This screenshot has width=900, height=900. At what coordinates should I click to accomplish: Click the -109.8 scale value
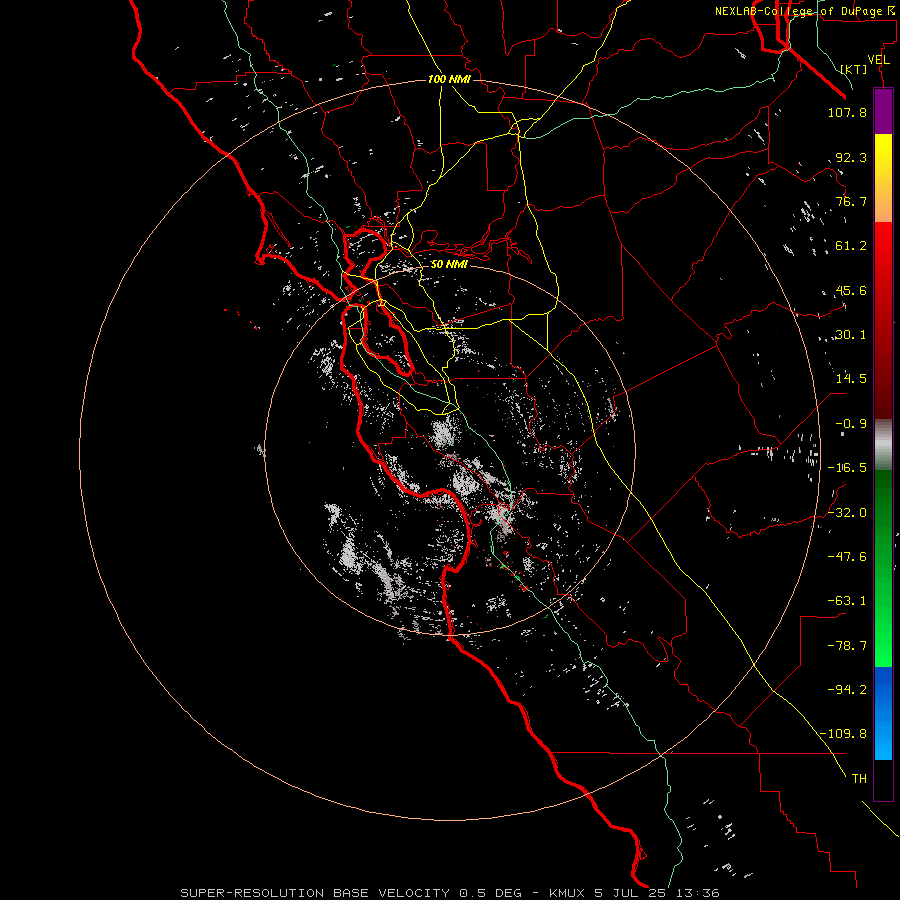coord(844,734)
